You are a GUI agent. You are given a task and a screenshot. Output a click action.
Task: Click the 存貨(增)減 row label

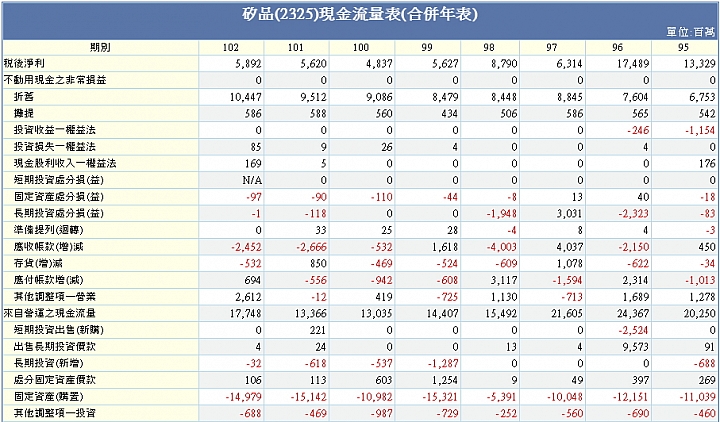click(x=38, y=263)
